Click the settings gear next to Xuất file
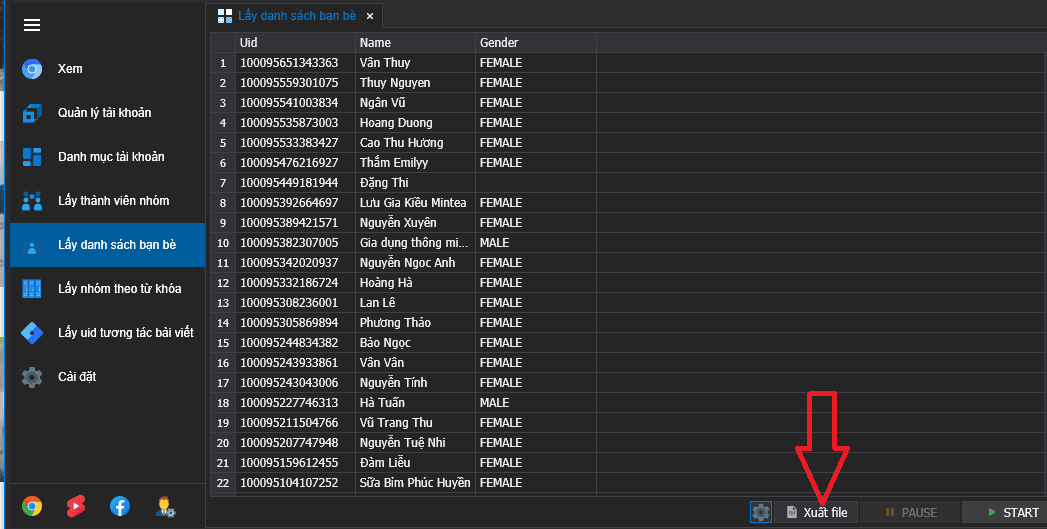 [761, 512]
